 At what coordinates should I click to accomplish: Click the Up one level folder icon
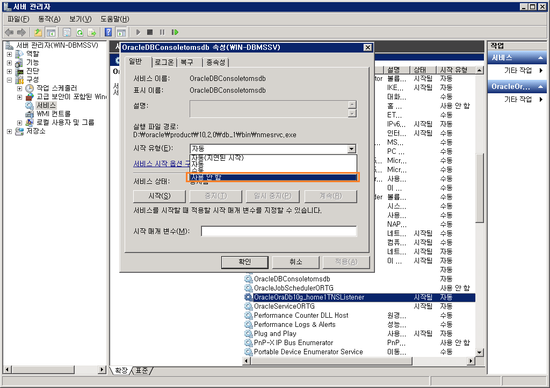tap(38, 33)
